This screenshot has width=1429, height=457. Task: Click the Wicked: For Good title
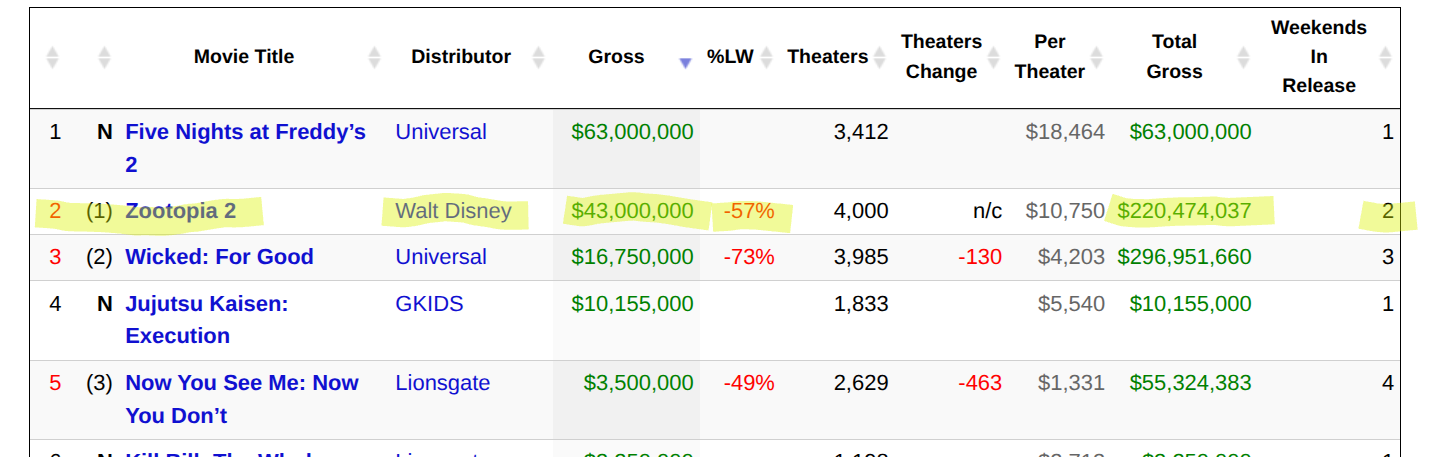tap(219, 257)
